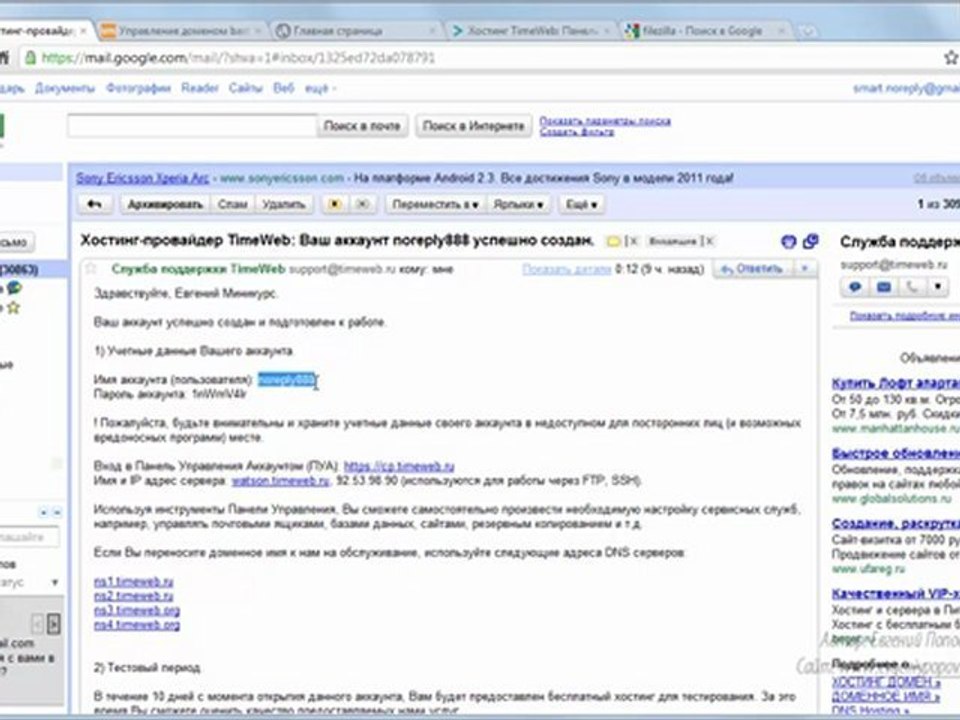The width and height of the screenshot is (960, 720).
Task: Click the Архивировать button
Action: point(165,204)
